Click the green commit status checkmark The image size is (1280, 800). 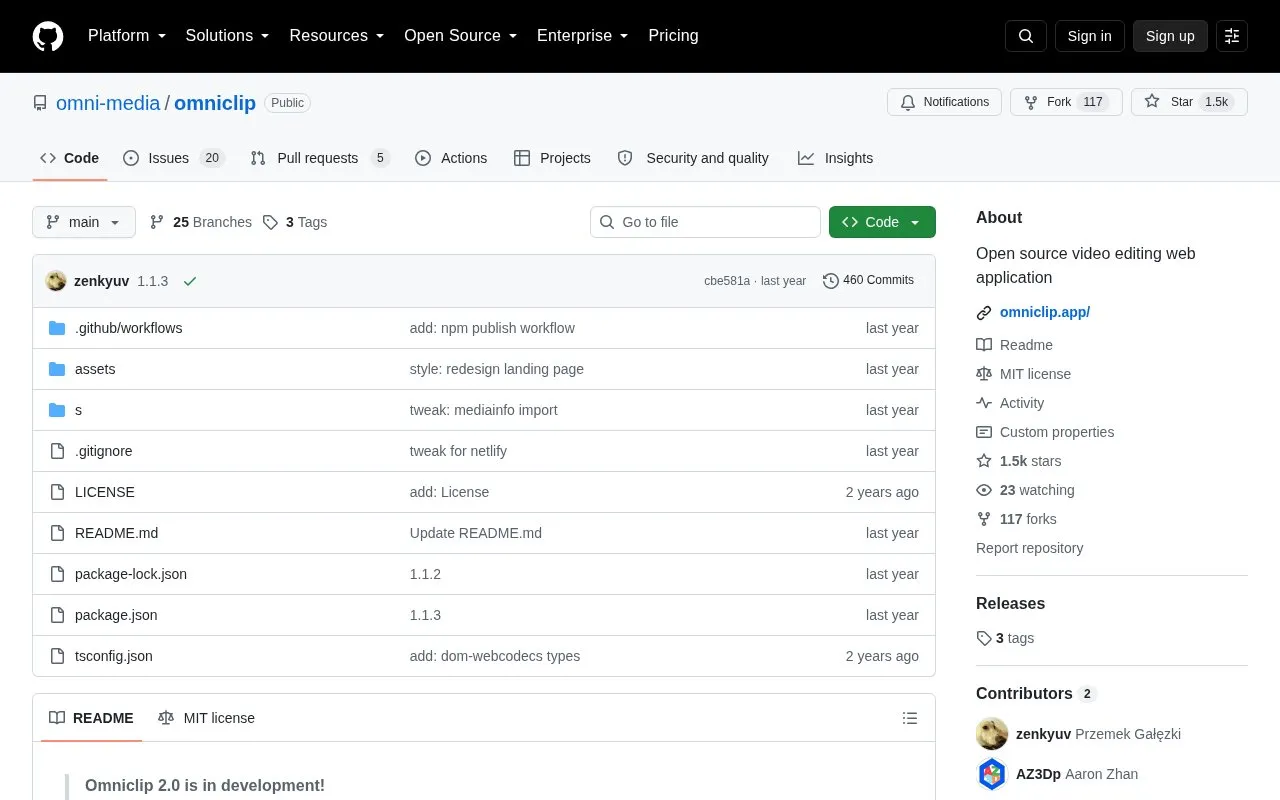pos(190,281)
